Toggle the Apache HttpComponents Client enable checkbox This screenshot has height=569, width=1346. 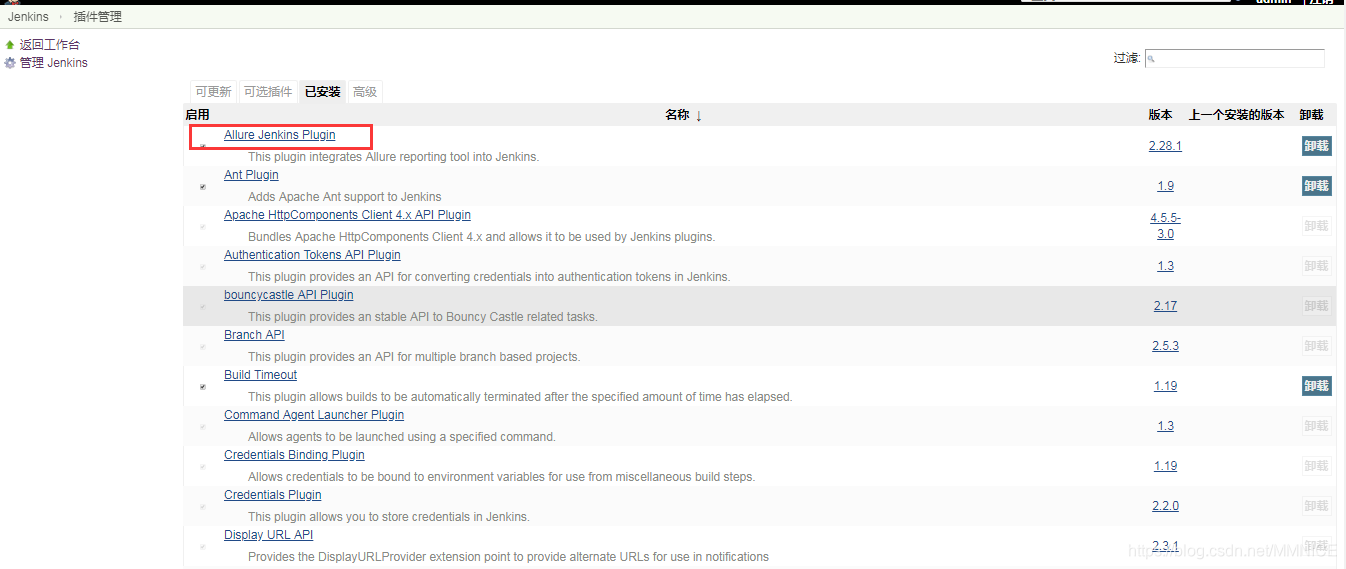point(203,226)
